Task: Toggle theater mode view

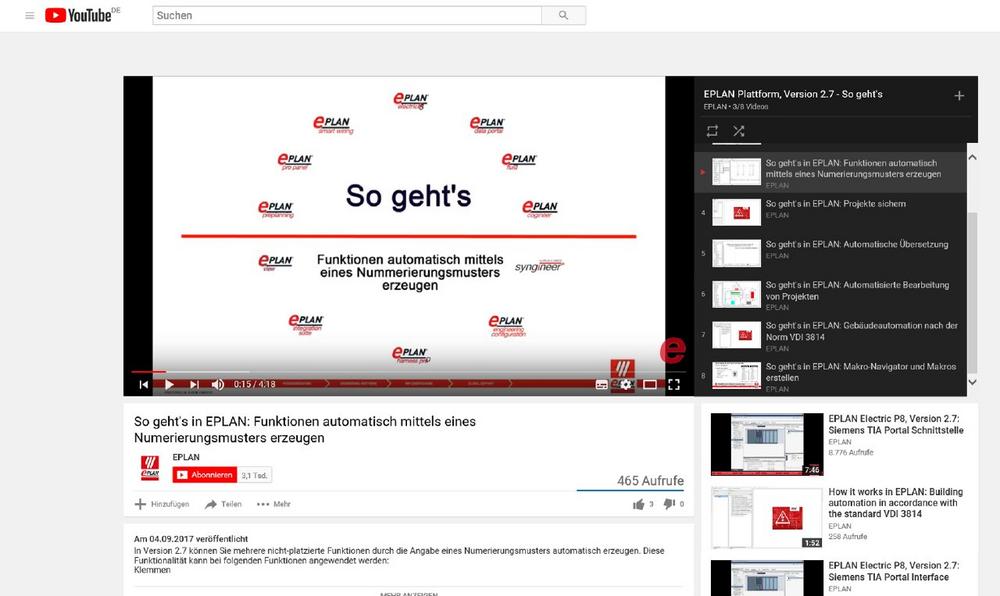Action: pyautogui.click(x=649, y=384)
